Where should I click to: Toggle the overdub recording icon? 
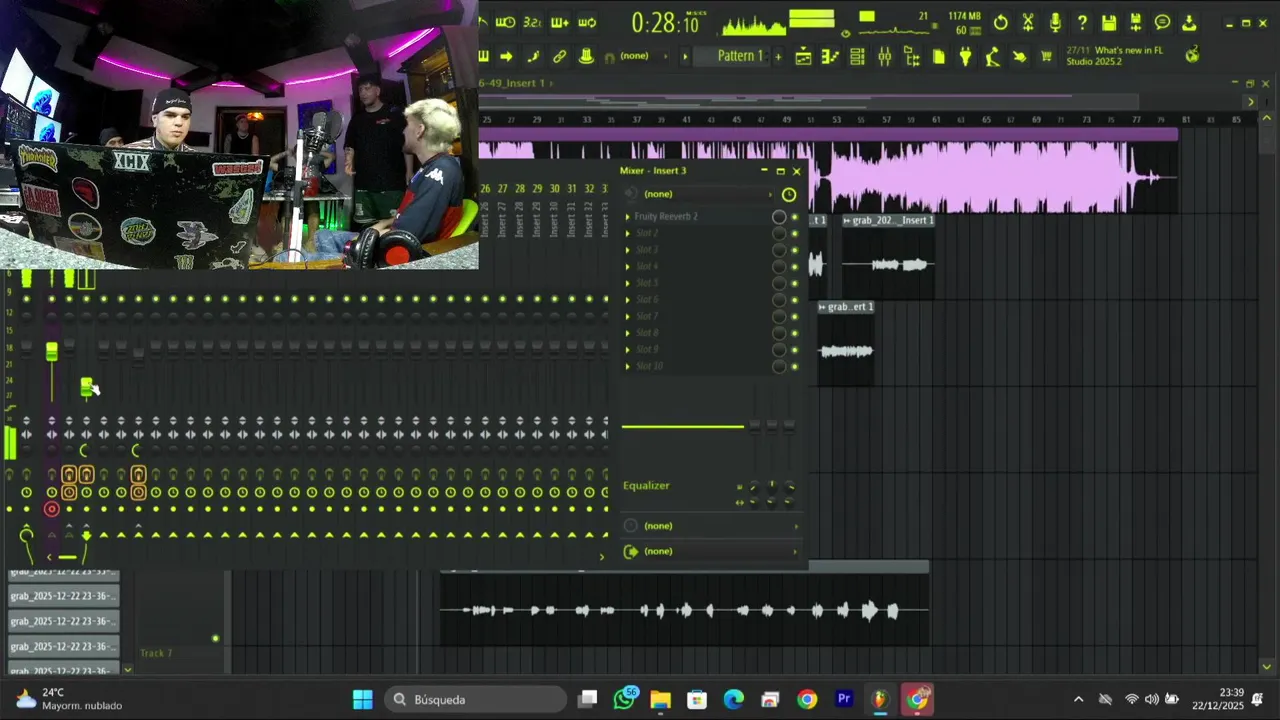coord(560,22)
